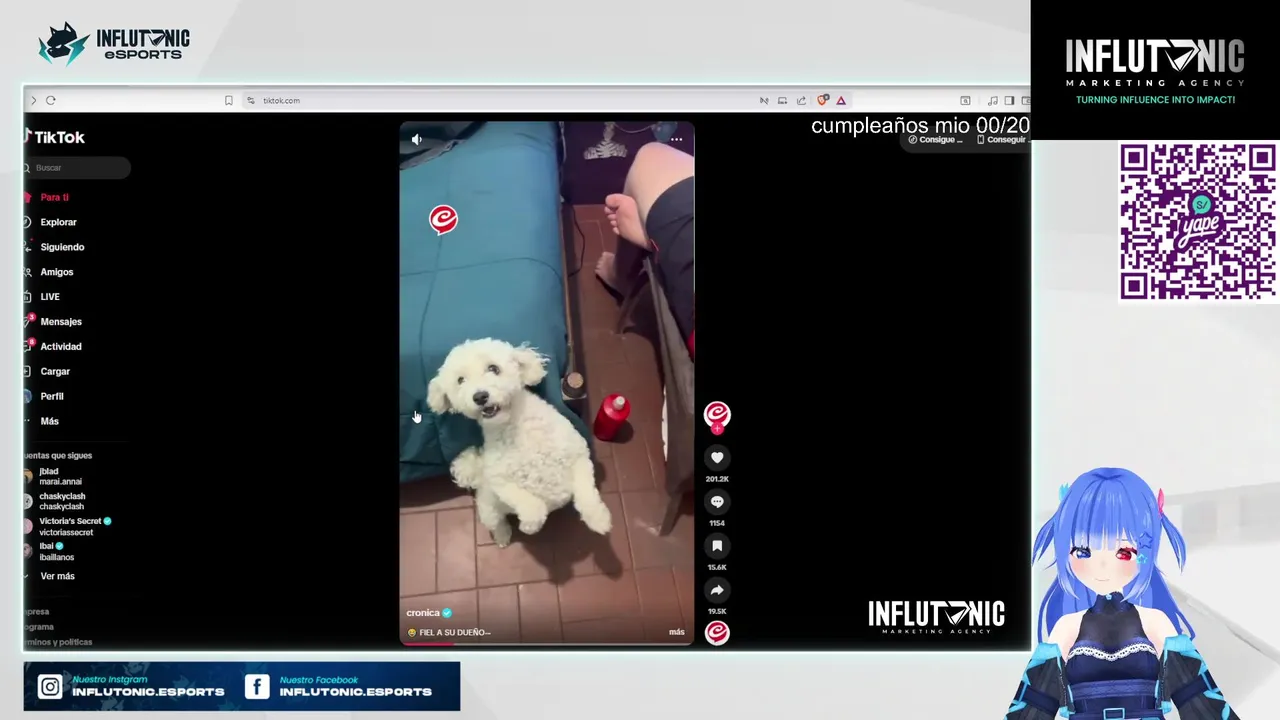Open the Amigos section
Screen dimensions: 1280x720
[56, 272]
